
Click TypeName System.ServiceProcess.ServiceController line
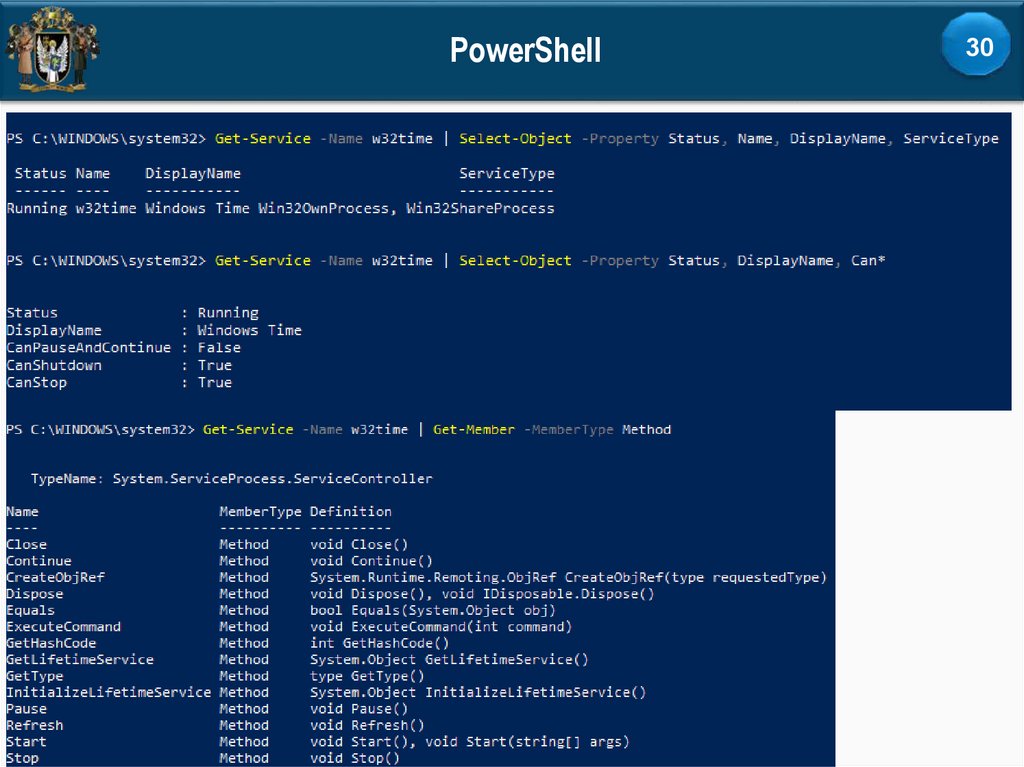pyautogui.click(x=231, y=479)
